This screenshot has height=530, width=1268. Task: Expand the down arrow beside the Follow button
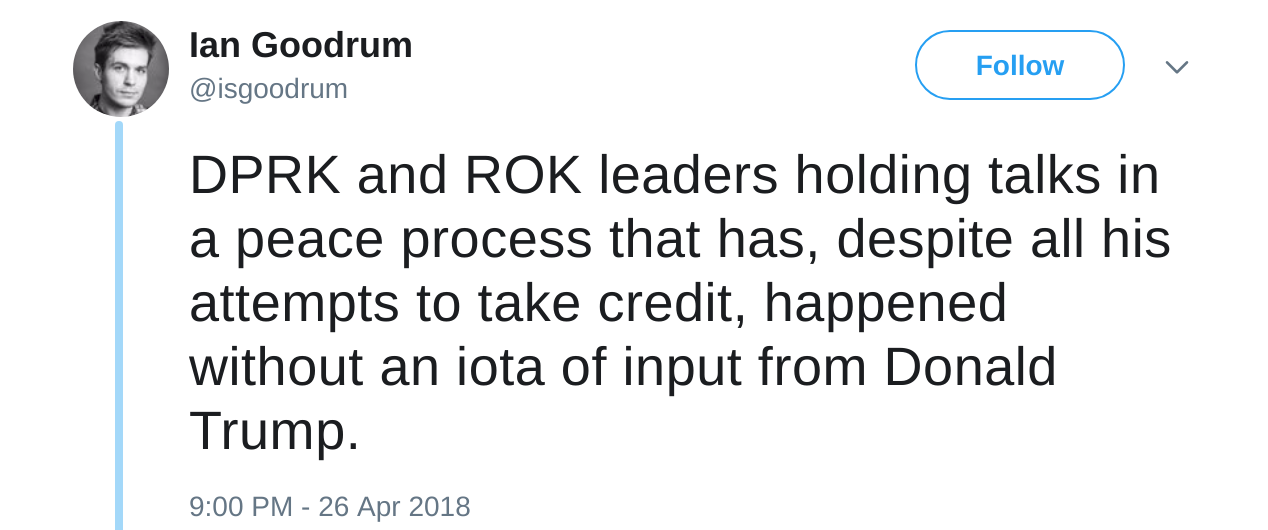[x=1177, y=67]
